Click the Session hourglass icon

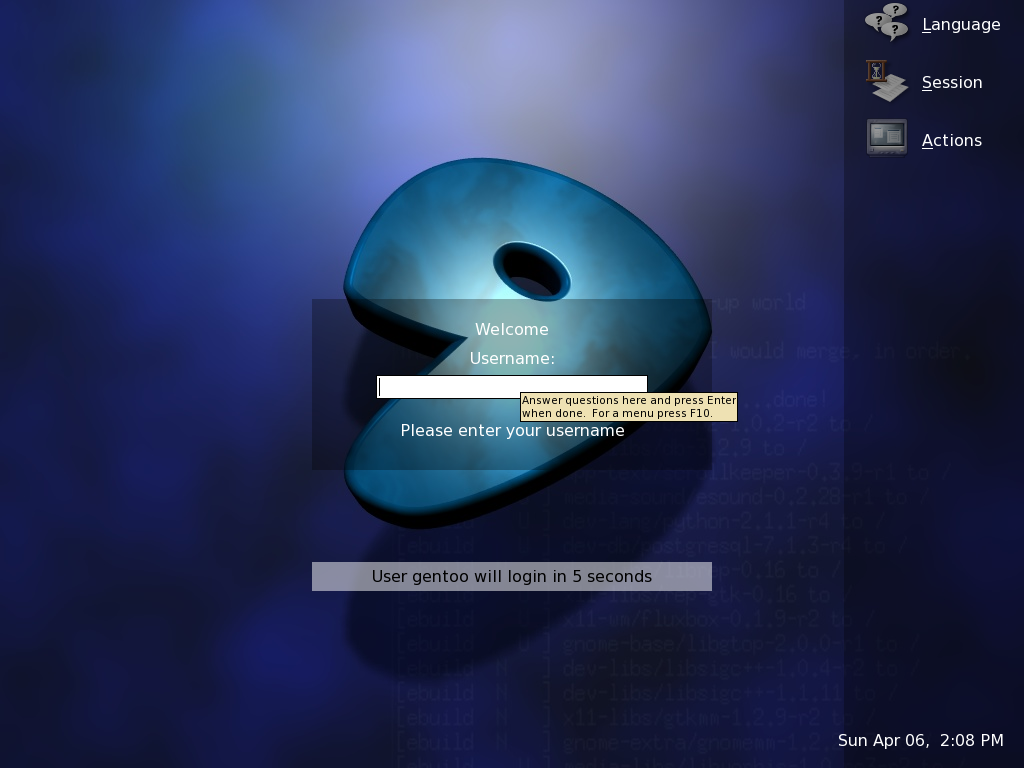(x=886, y=81)
